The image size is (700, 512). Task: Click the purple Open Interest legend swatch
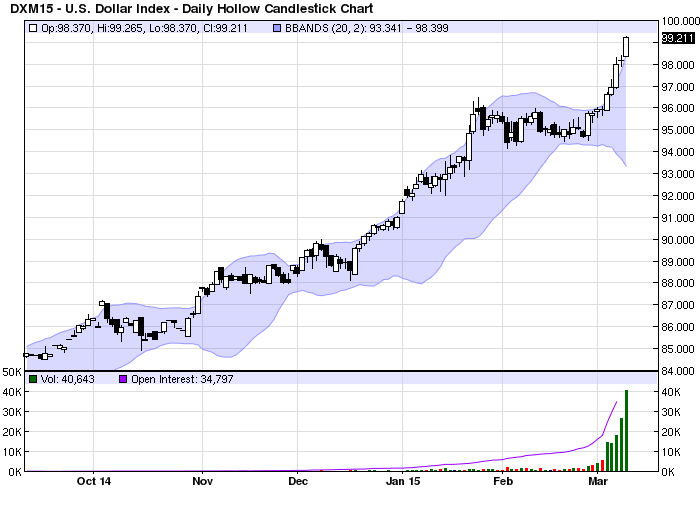(123, 379)
